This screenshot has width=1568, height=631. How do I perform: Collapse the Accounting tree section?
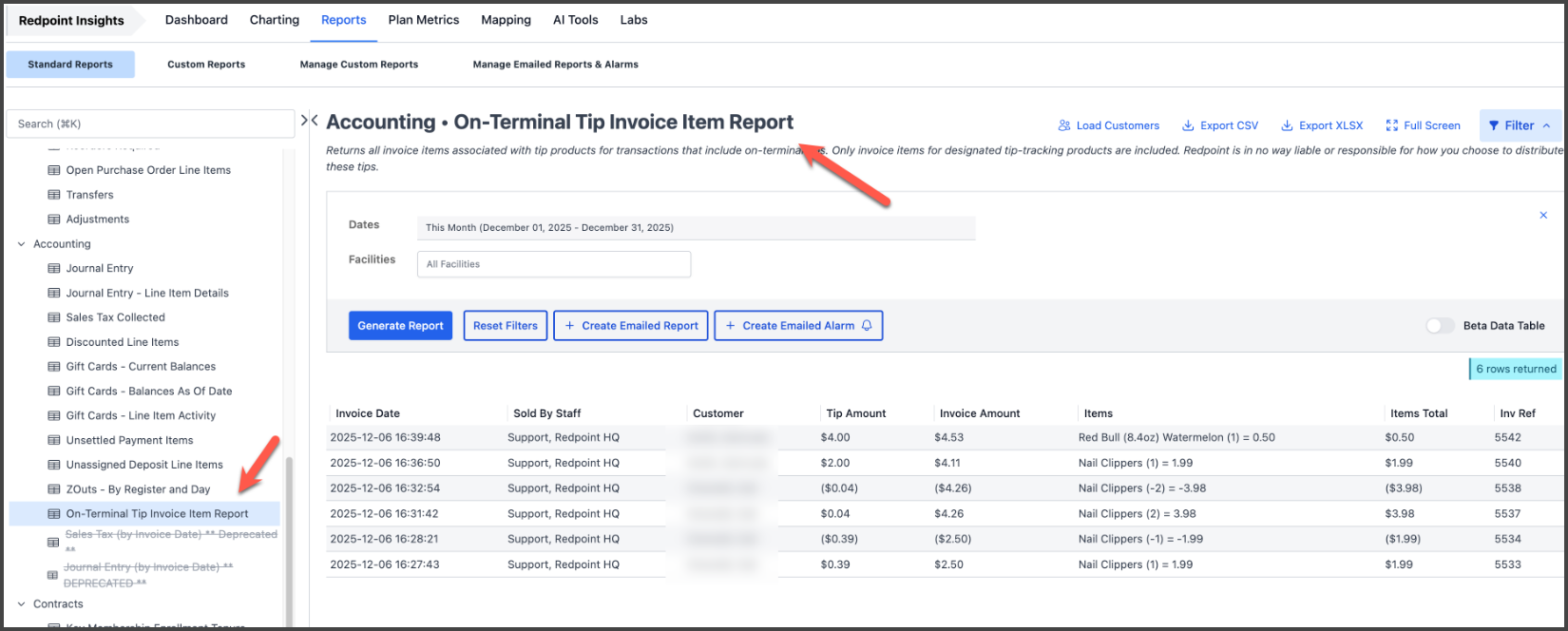tap(22, 244)
